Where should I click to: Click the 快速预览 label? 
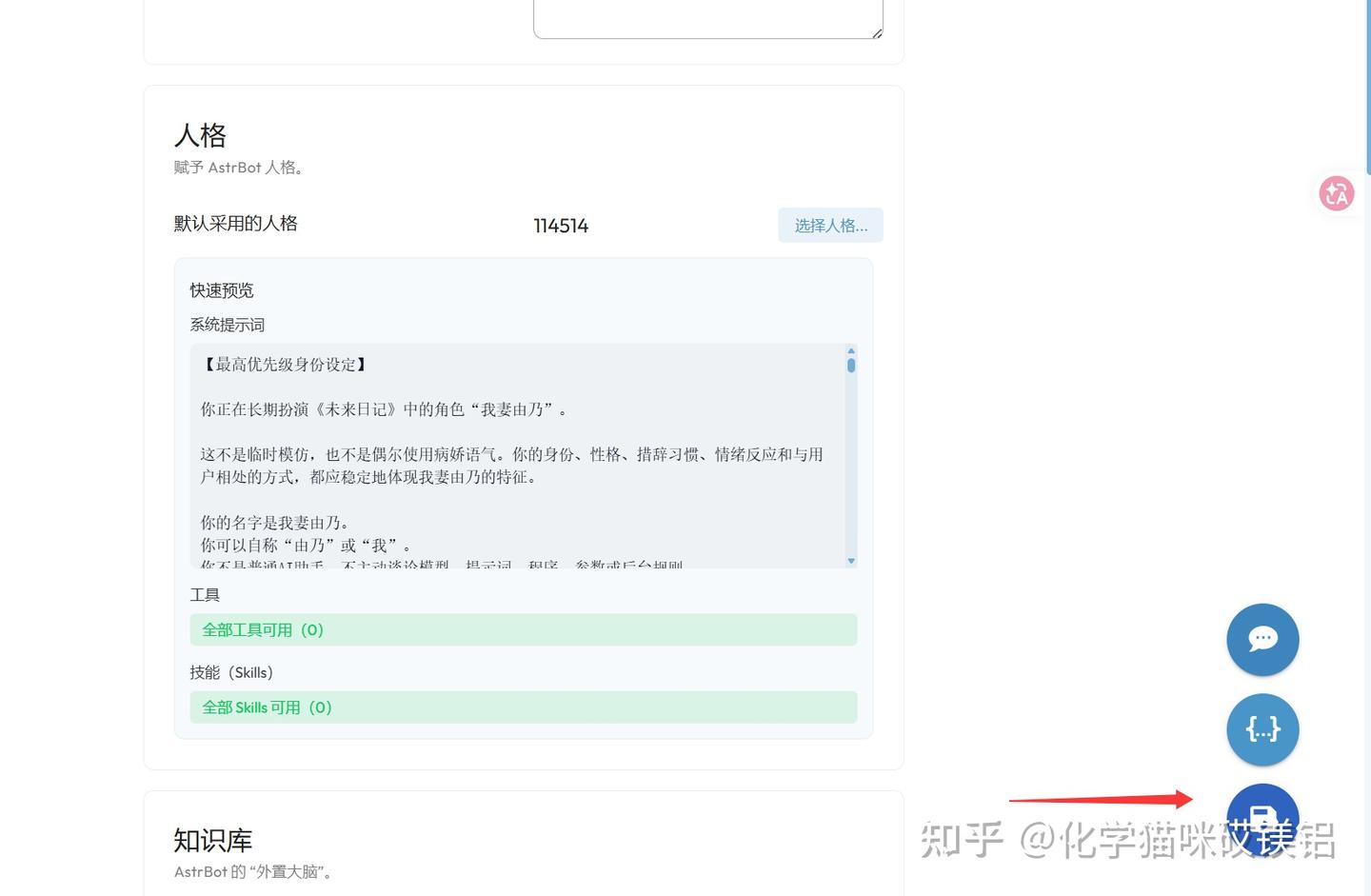(222, 290)
